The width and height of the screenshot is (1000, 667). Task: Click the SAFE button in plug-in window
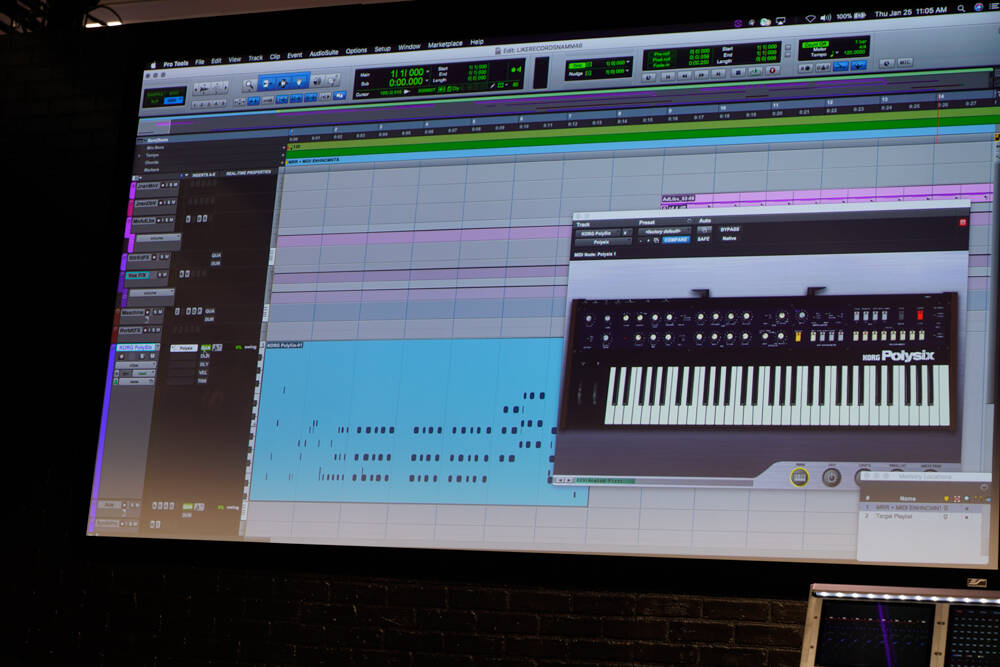point(703,239)
